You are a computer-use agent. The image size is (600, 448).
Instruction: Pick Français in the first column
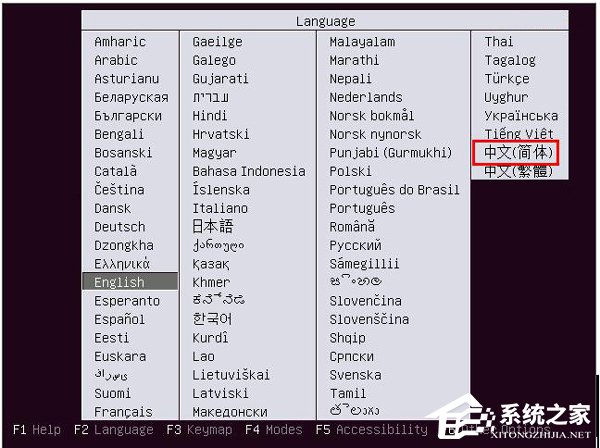coord(123,412)
